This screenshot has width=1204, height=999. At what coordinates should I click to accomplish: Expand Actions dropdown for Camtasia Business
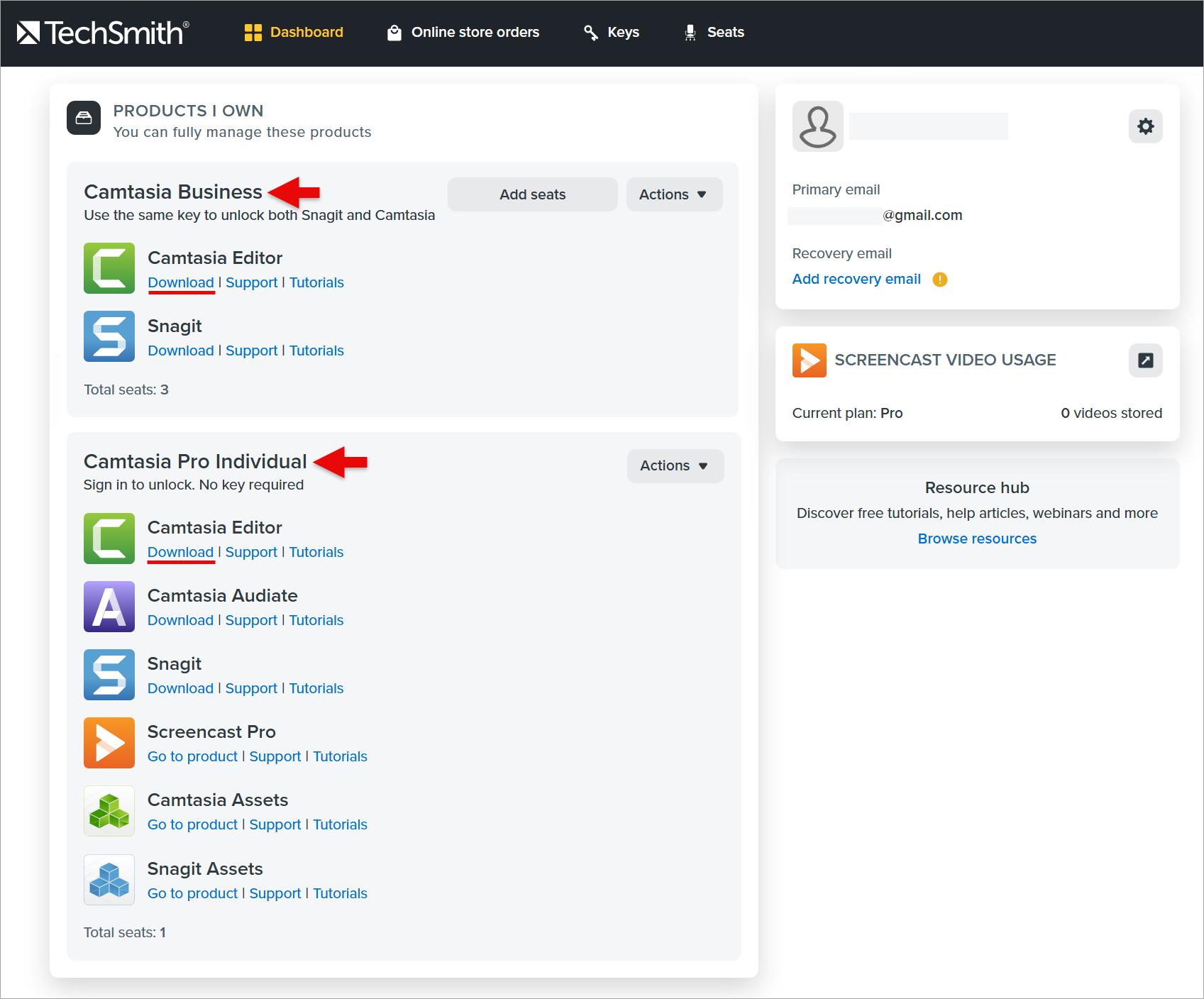pos(674,194)
